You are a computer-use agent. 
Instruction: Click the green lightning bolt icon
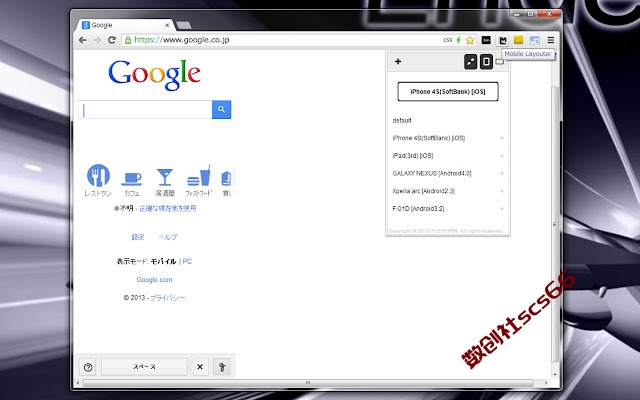click(458, 40)
